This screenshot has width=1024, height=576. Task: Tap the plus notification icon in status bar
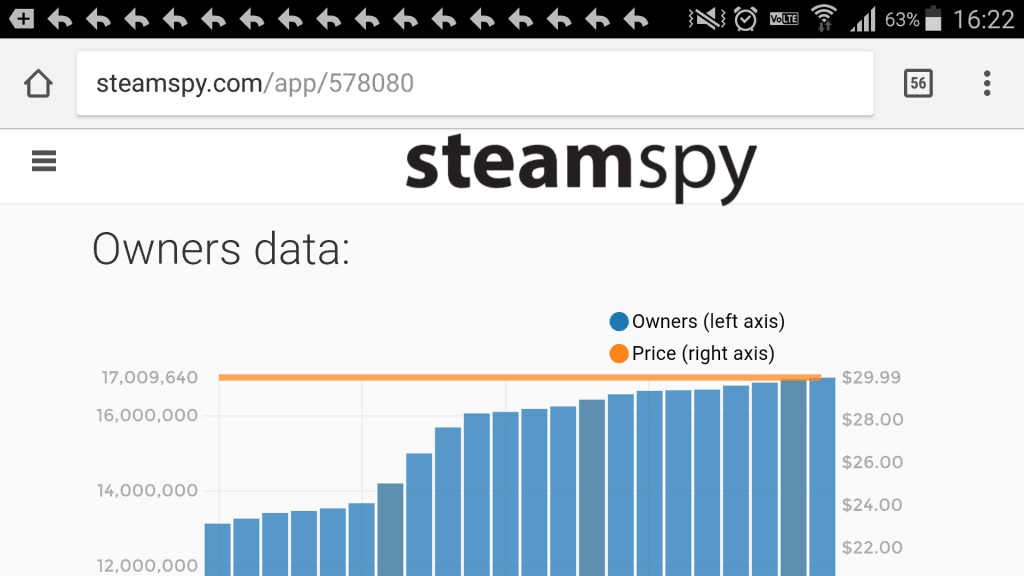(22, 18)
